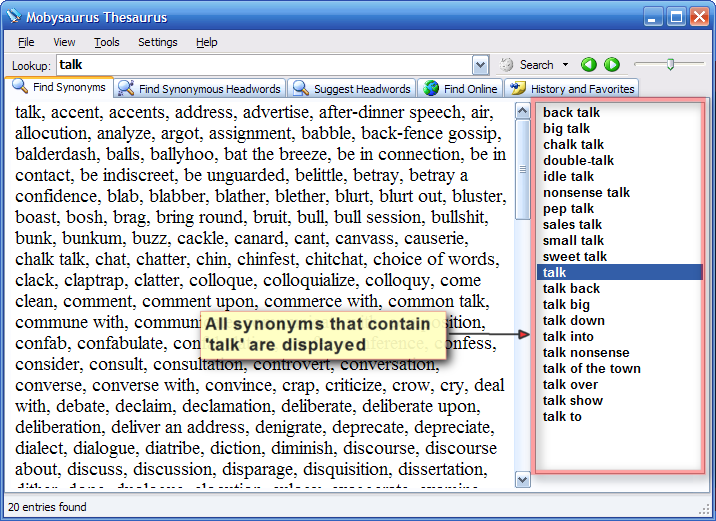Click the Mobysaurus quill title bar icon

point(14,16)
